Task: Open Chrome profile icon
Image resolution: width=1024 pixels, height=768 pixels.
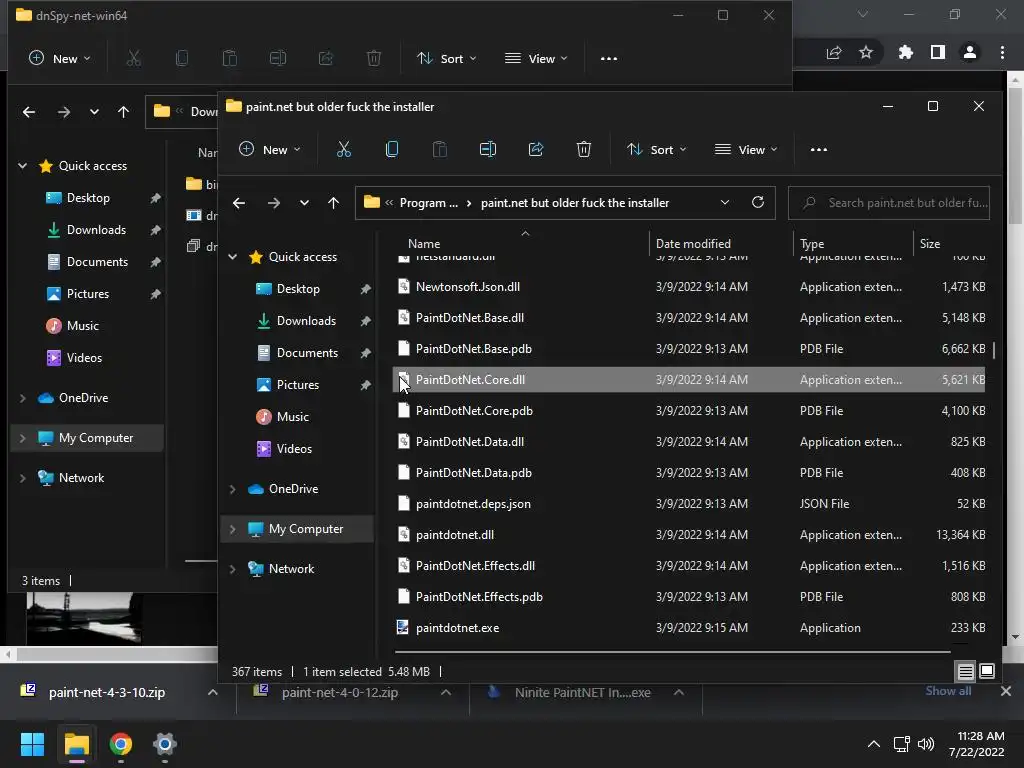Action: pos(970,52)
